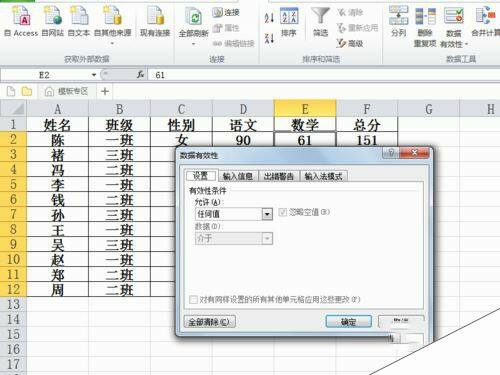Open Data Validation (数据有效性) ribbon button
Viewport: 500px width, 375px height.
click(x=454, y=27)
